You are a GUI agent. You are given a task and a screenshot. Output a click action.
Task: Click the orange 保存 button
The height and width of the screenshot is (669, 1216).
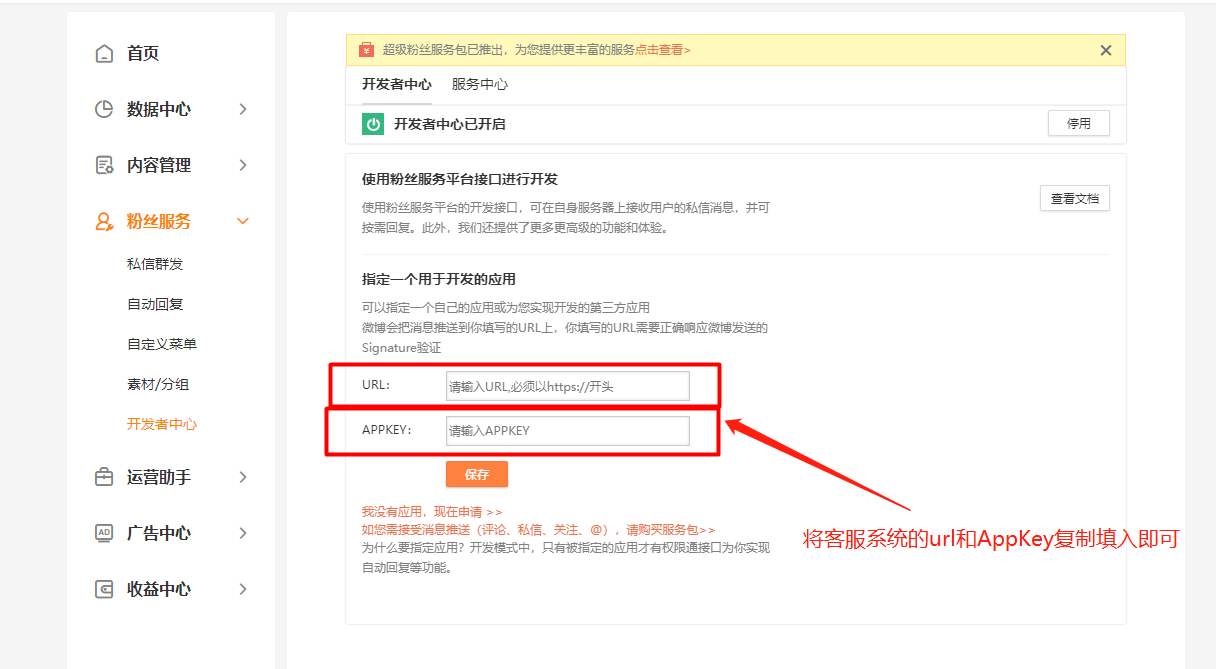point(477,475)
